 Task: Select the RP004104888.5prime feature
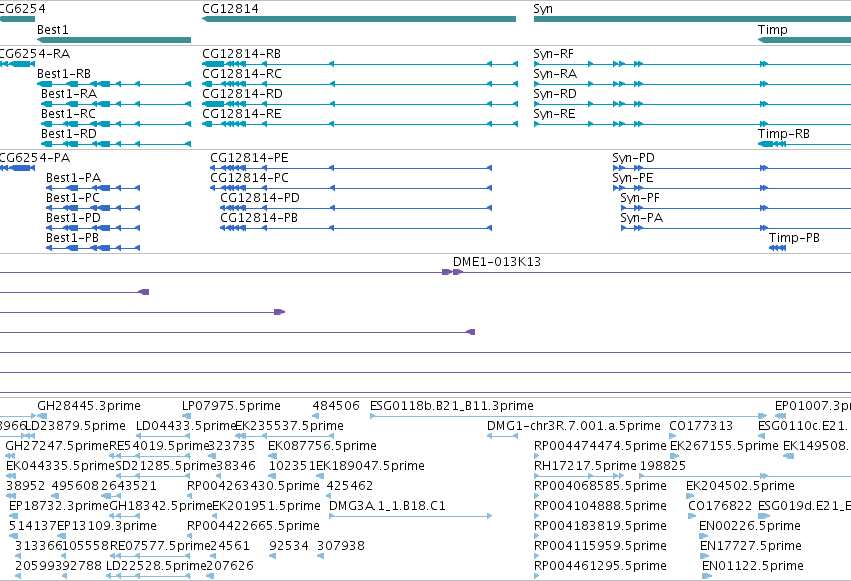[537, 516]
